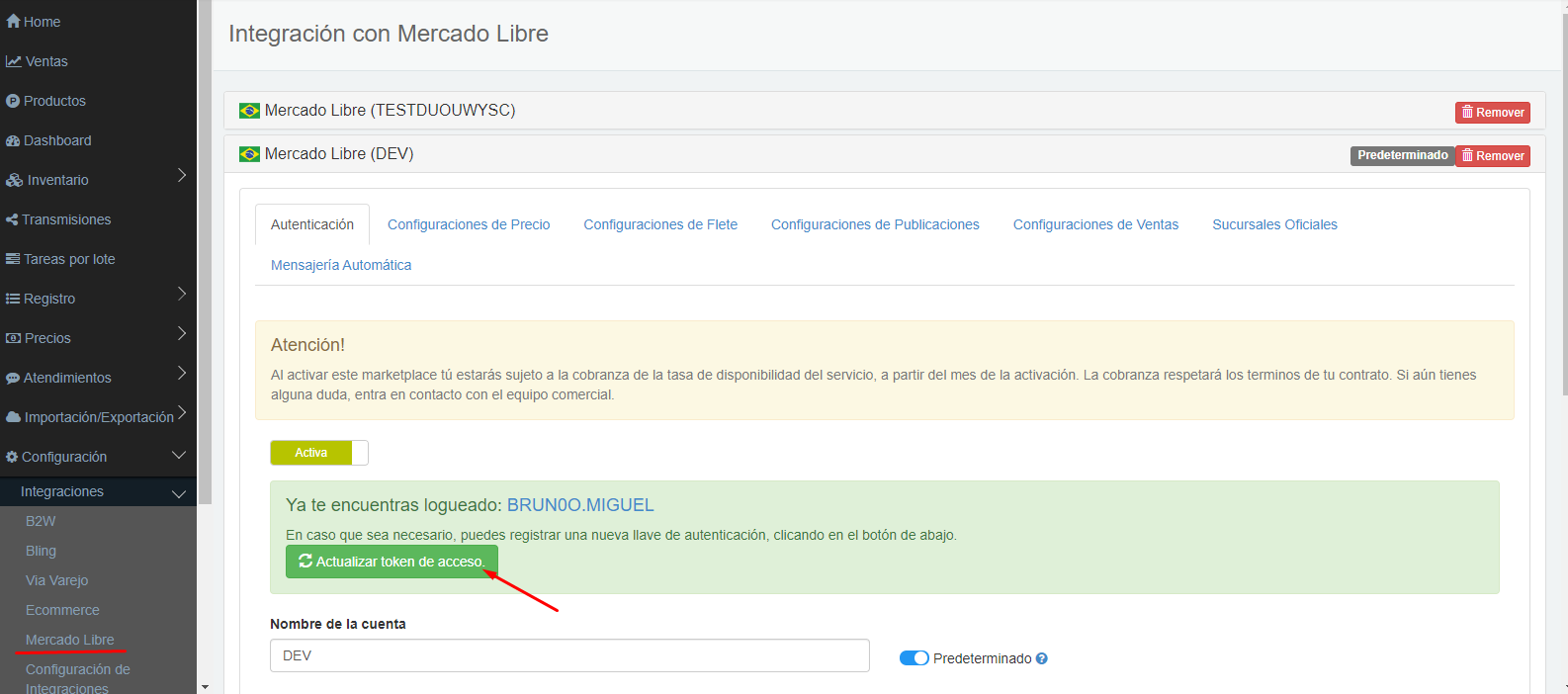This screenshot has width=1568, height=694.
Task: Expand the Inventario submenu chevron
Action: (x=182, y=176)
